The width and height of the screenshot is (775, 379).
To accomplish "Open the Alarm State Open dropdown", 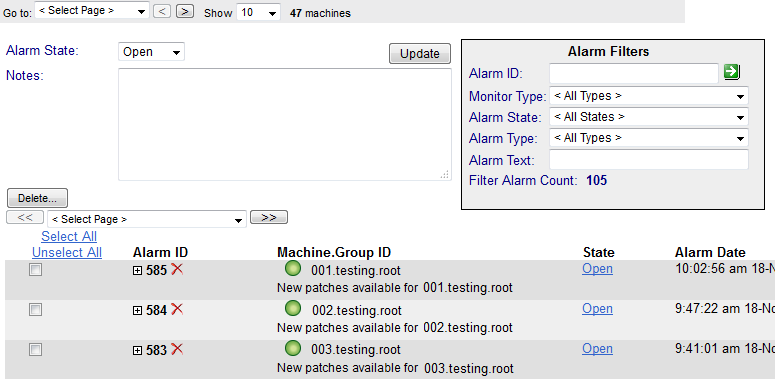I will pyautogui.click(x=151, y=52).
